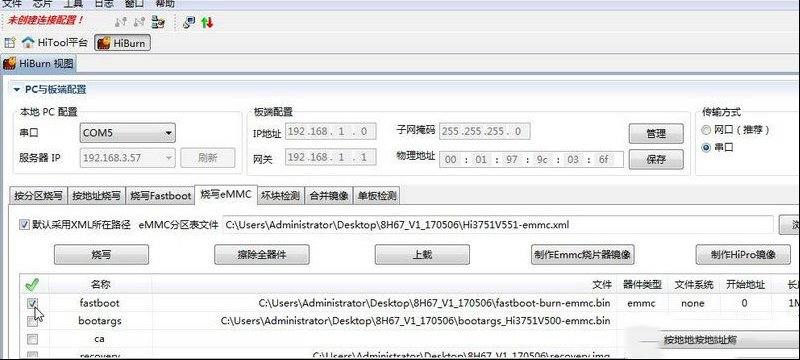Viewport: 800px width, 360px height.
Task: Open the COM5 serial port dropdown
Action: [128, 133]
